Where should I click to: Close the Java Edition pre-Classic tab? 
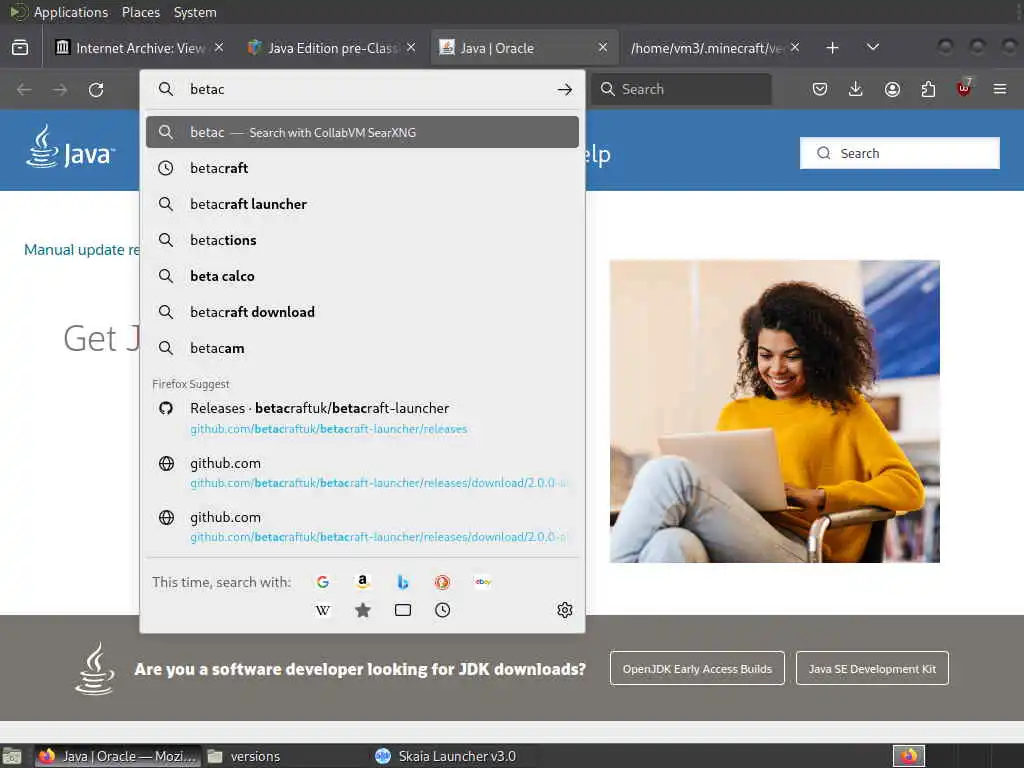411,48
